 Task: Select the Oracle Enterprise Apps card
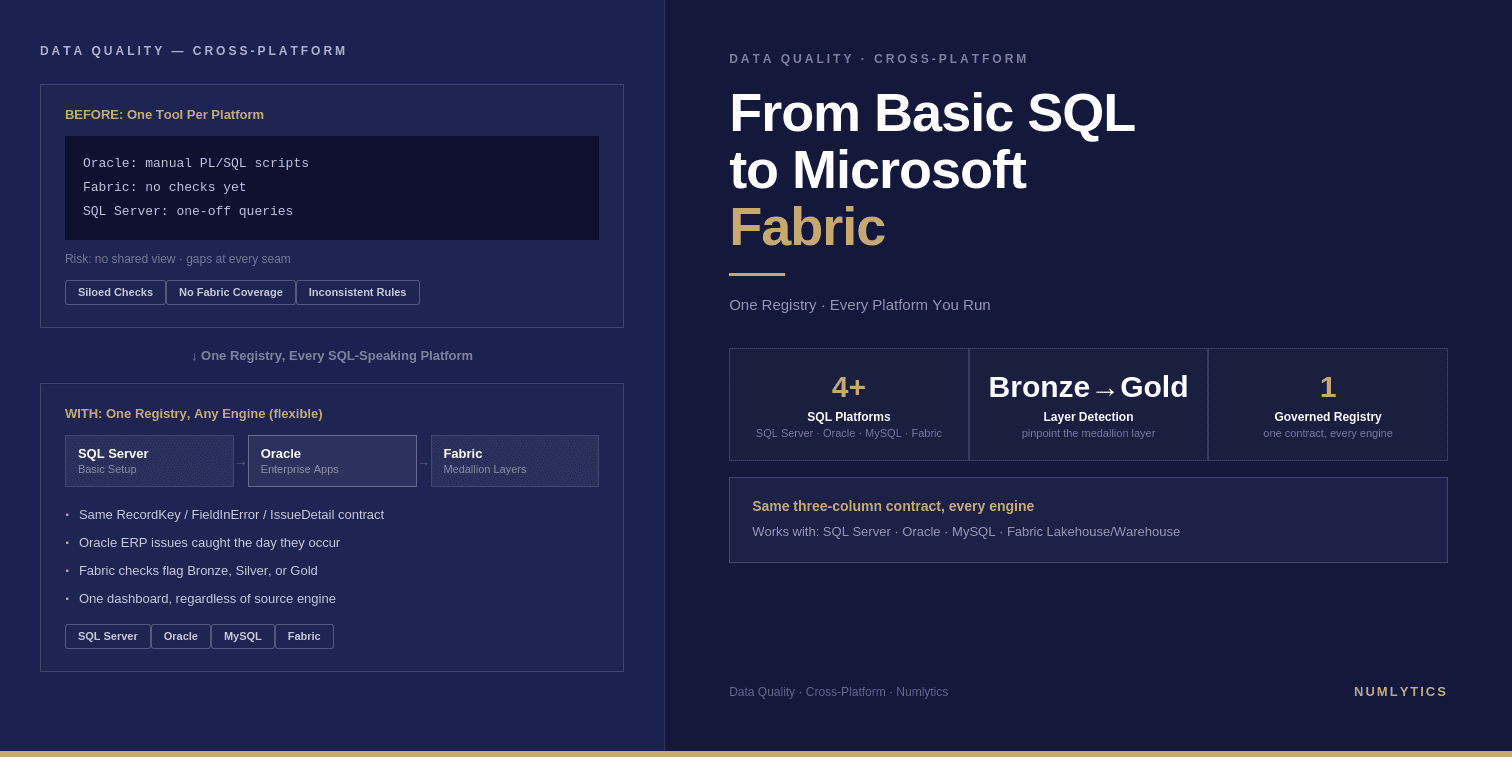point(332,461)
